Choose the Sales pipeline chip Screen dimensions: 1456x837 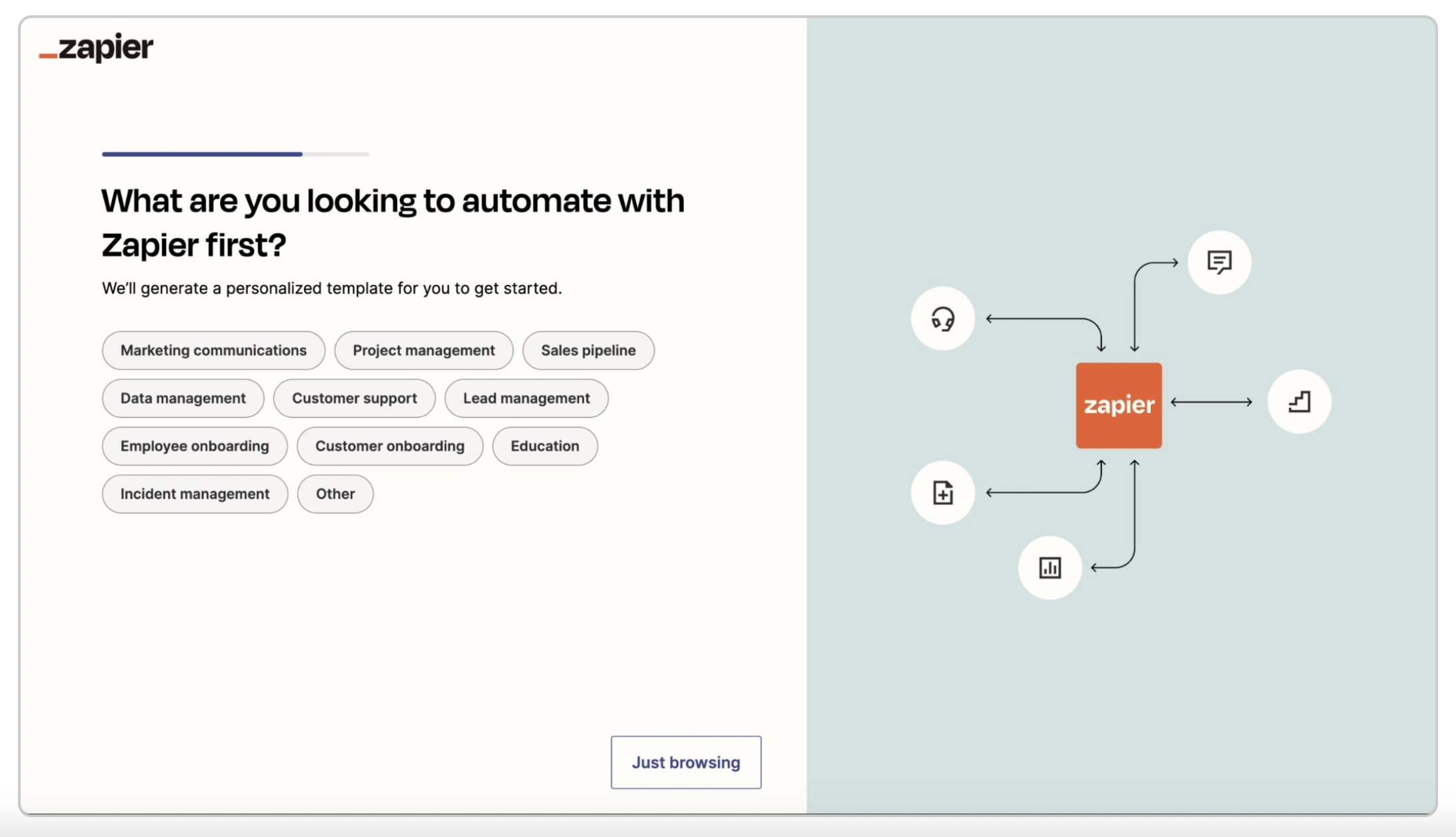coord(588,351)
